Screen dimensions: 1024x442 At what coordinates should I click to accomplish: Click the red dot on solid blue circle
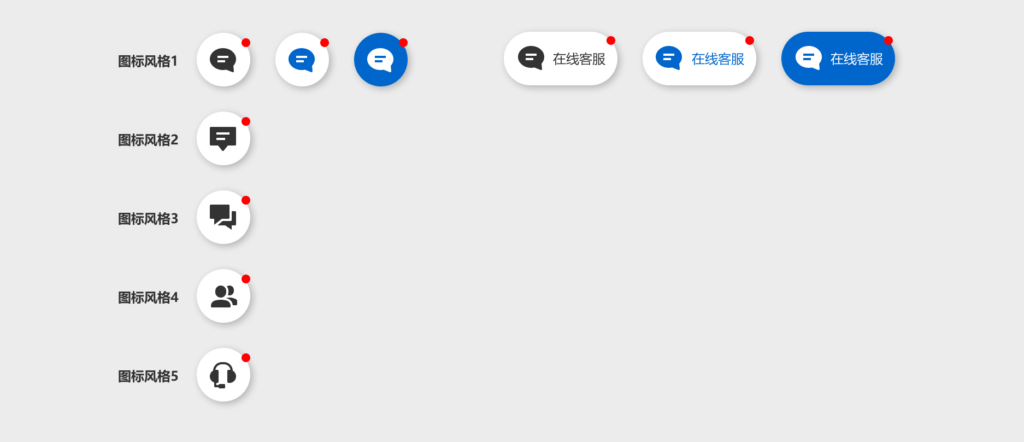coord(403,42)
